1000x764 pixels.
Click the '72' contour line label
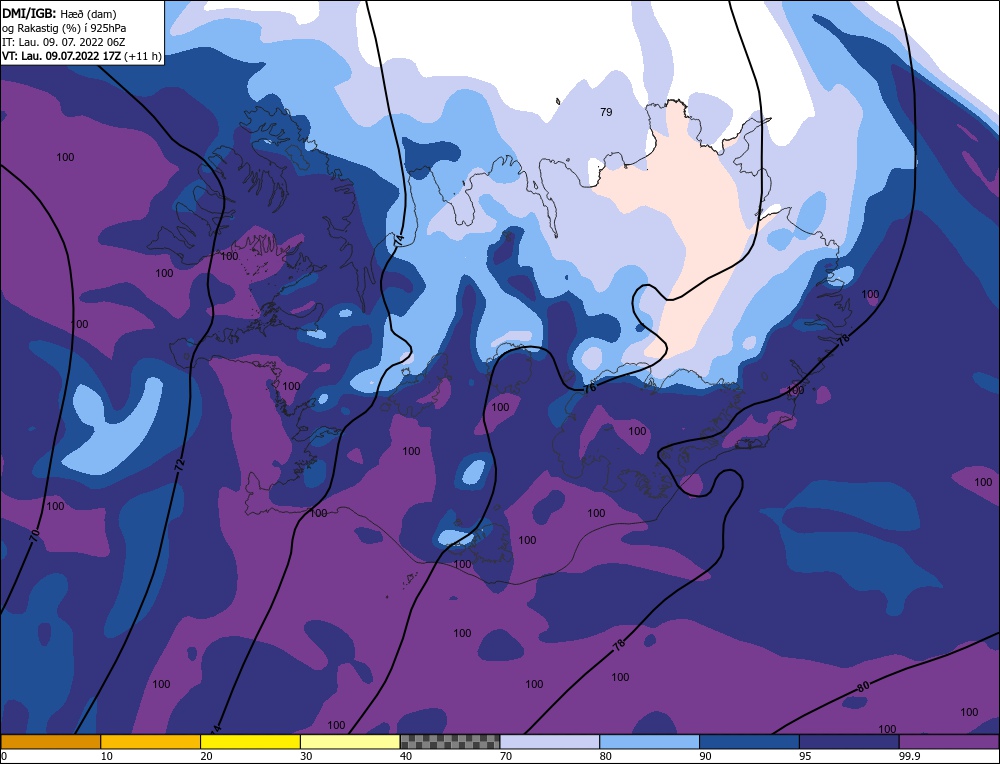tap(180, 465)
